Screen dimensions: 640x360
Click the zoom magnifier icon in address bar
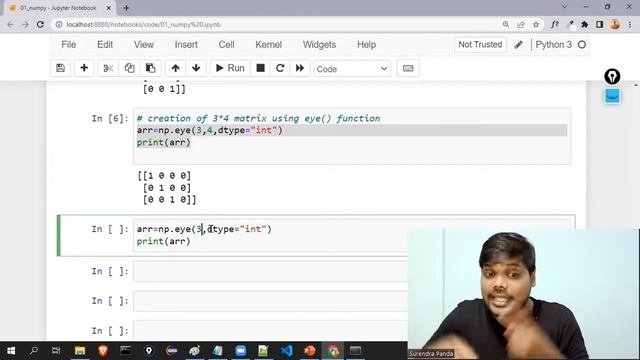[x=506, y=24]
